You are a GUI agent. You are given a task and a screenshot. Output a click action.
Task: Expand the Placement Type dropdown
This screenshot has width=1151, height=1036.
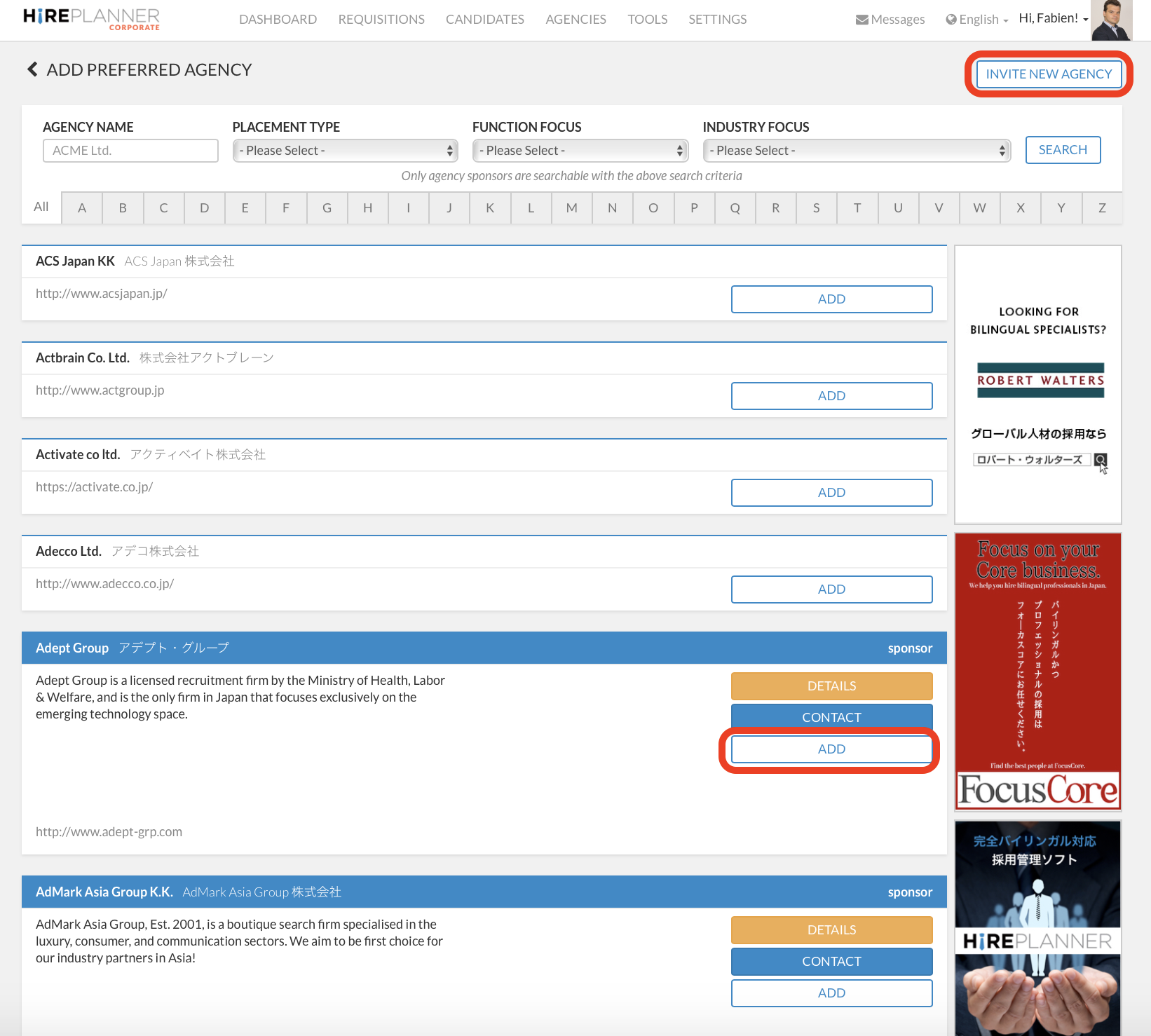[x=345, y=151]
